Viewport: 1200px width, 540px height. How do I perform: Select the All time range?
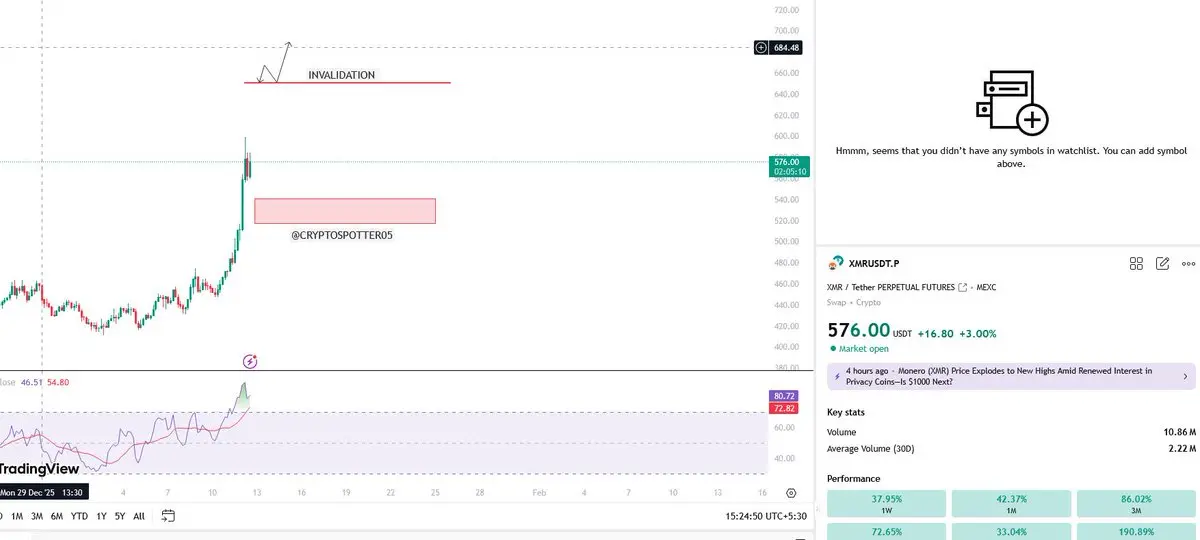tap(139, 516)
